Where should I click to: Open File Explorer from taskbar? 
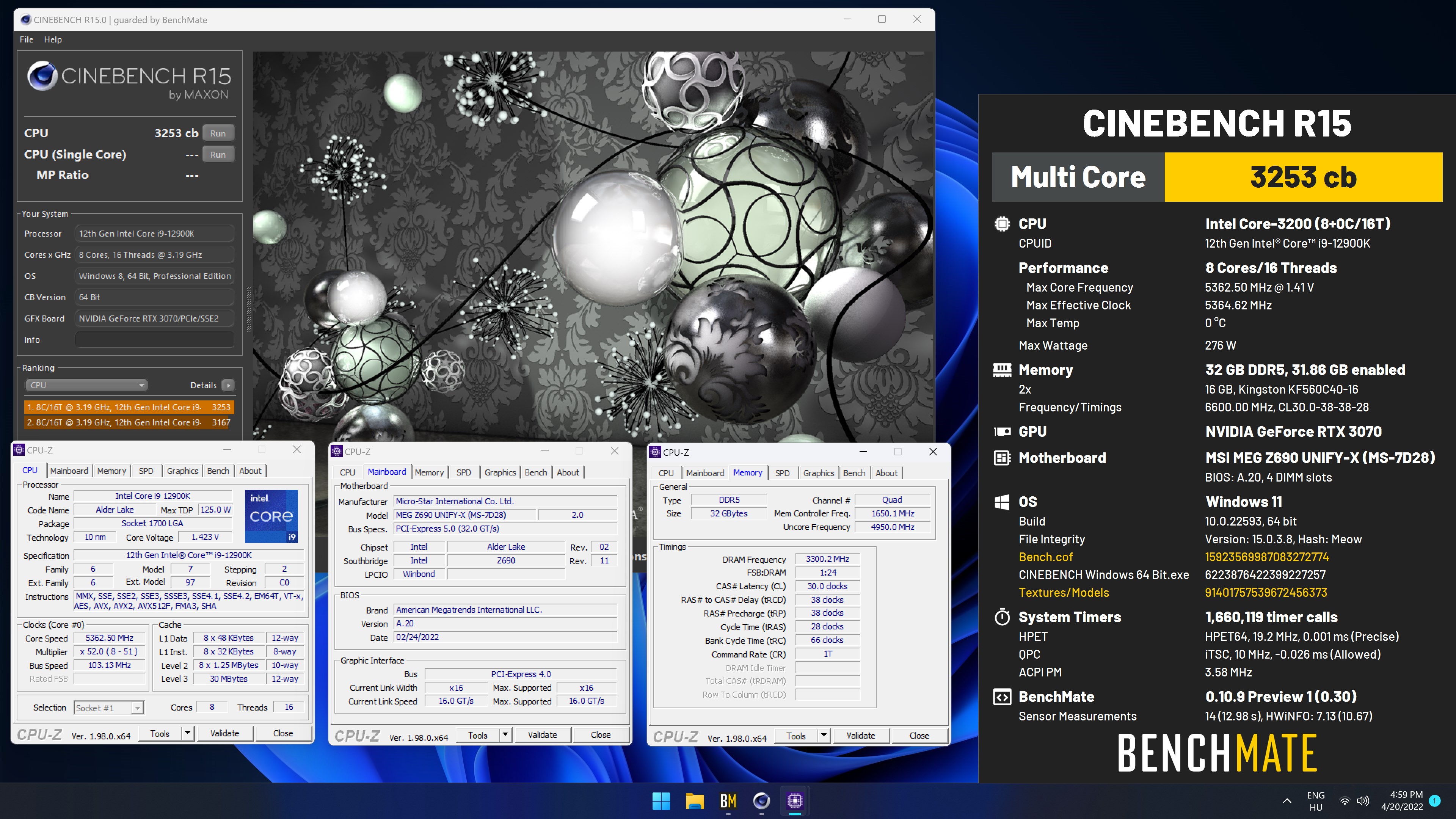[694, 800]
